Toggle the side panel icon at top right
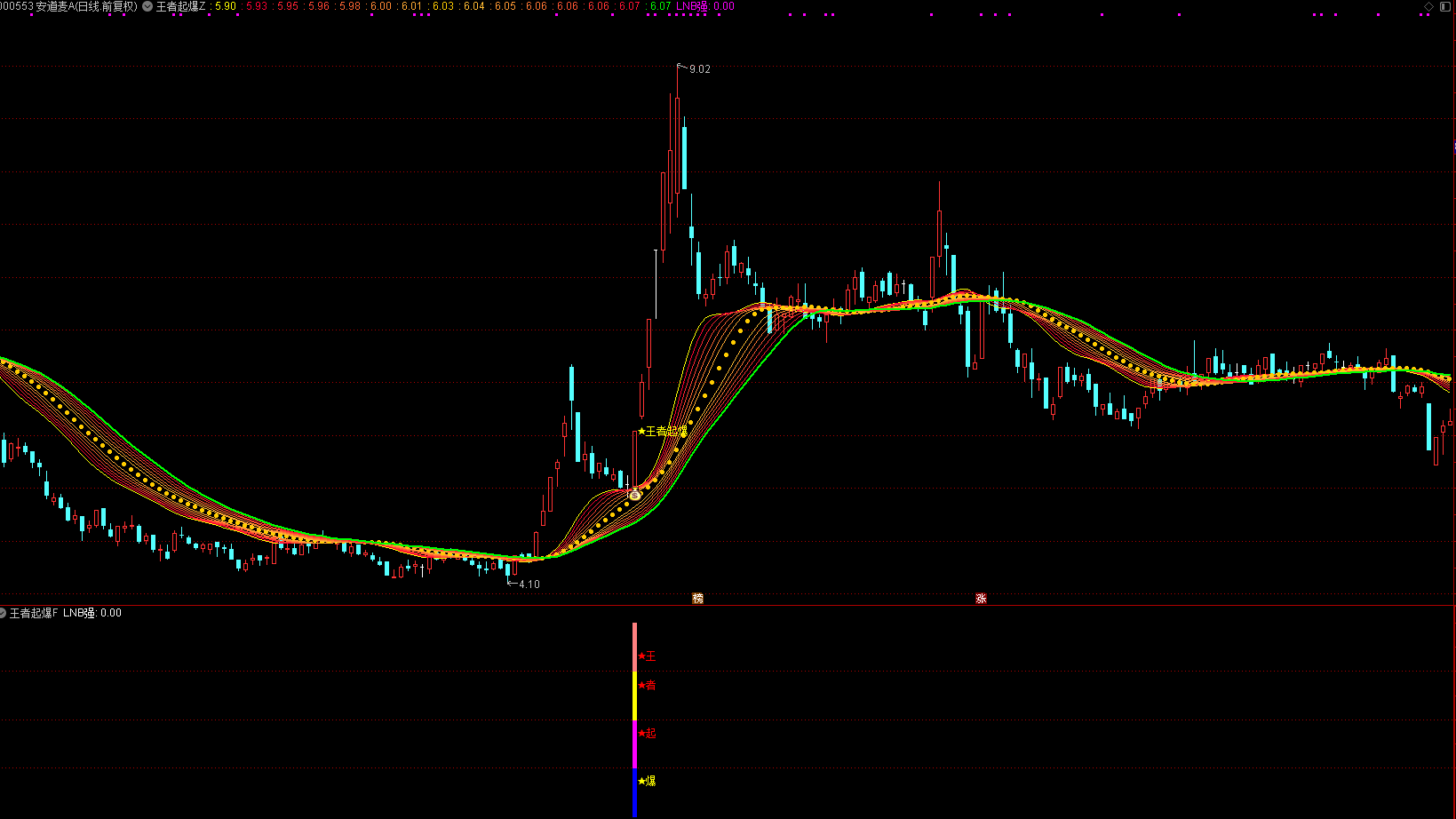The image size is (1456, 819). pyautogui.click(x=1446, y=6)
